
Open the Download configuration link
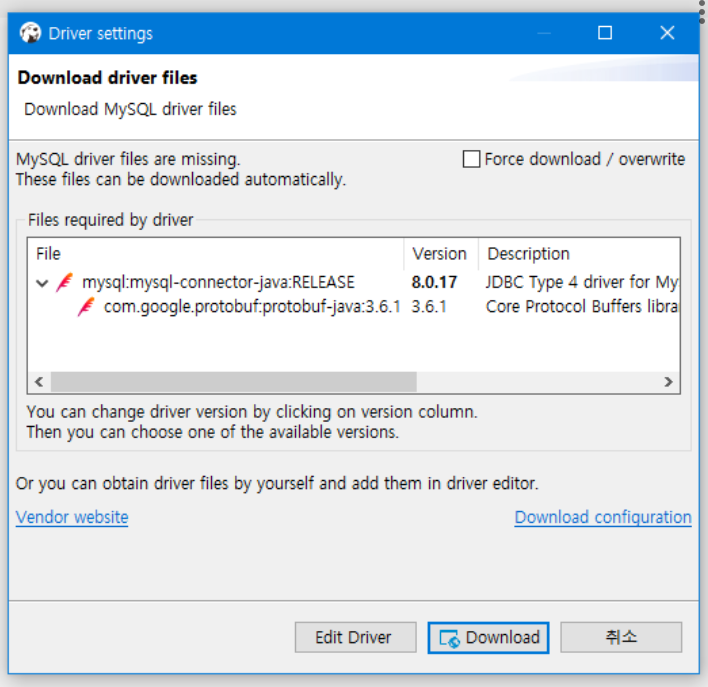pos(603,517)
